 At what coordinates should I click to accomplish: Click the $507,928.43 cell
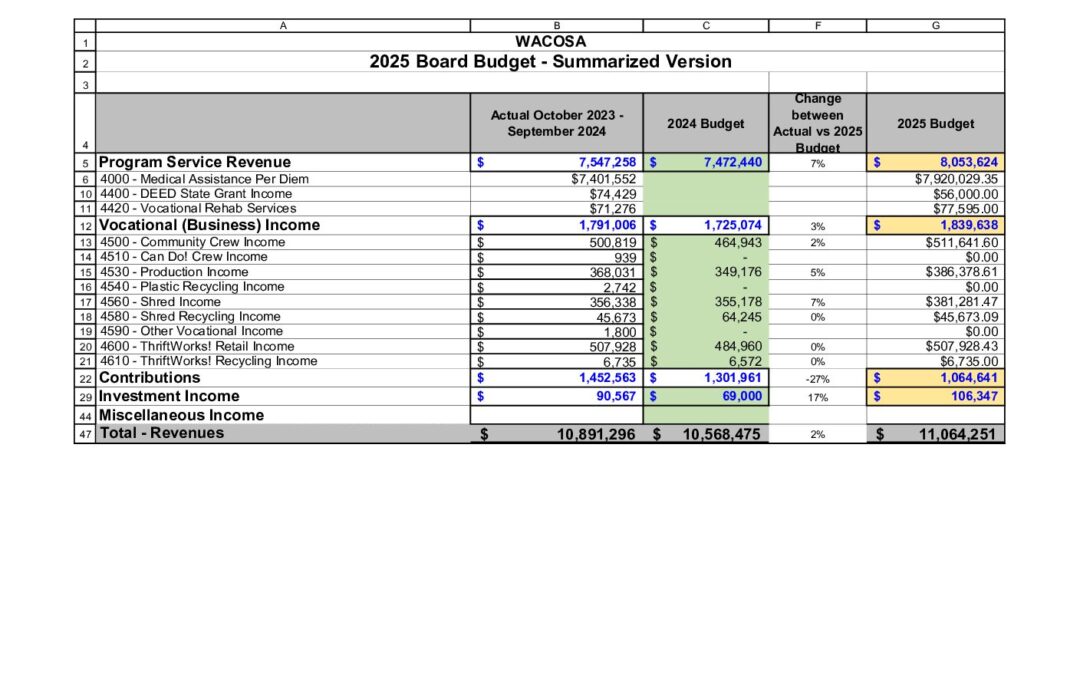(x=935, y=346)
